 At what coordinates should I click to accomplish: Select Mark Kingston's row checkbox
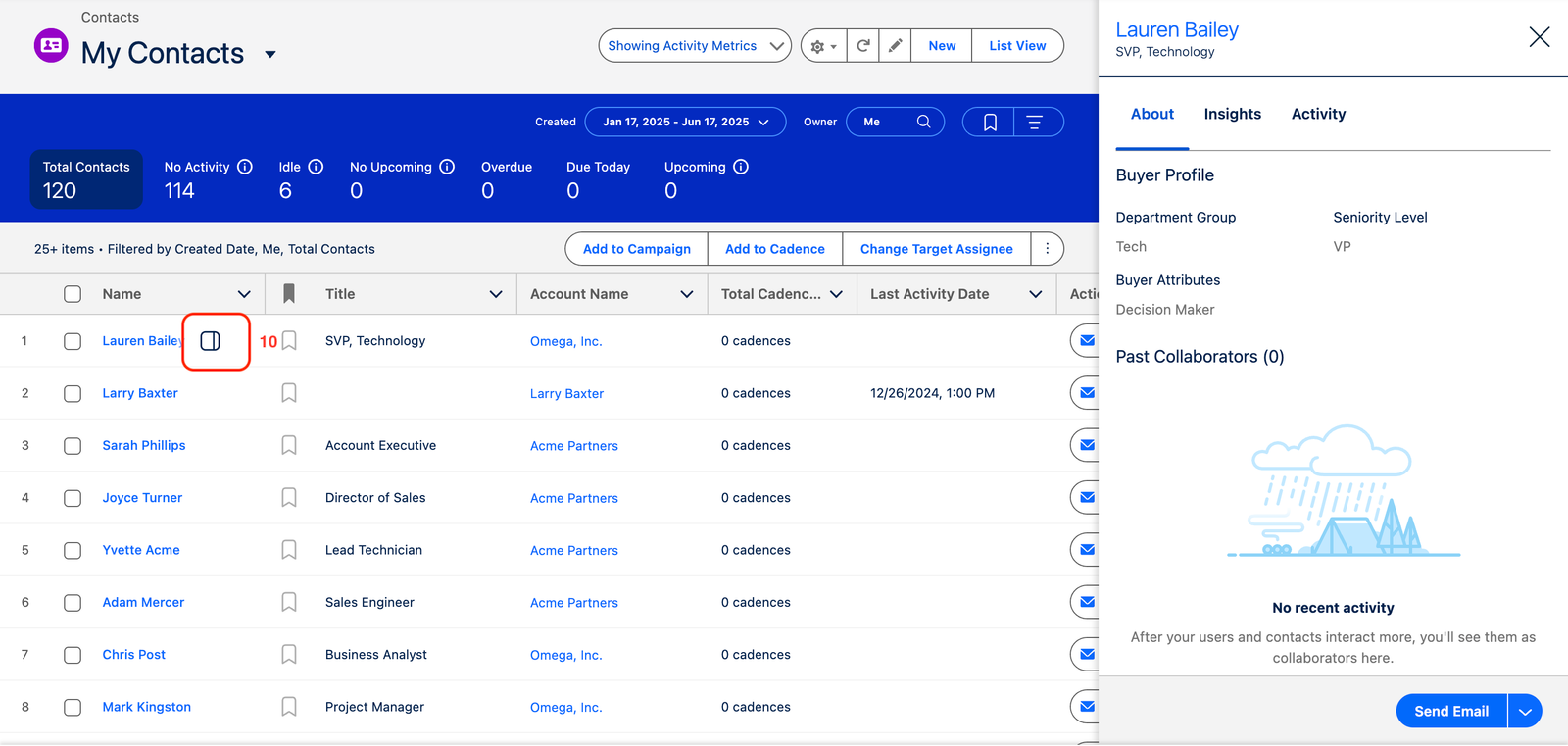click(73, 707)
